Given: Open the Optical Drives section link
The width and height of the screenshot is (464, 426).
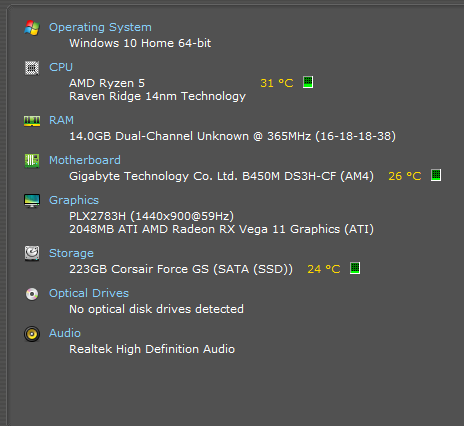Looking at the screenshot, I should click(x=89, y=293).
